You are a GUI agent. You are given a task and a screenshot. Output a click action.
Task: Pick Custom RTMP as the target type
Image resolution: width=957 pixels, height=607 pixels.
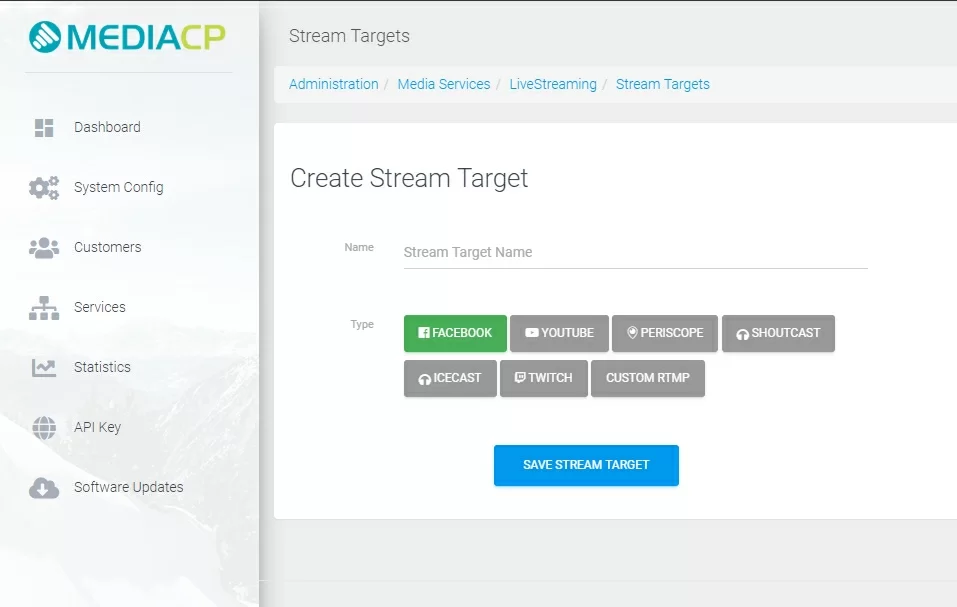647,378
